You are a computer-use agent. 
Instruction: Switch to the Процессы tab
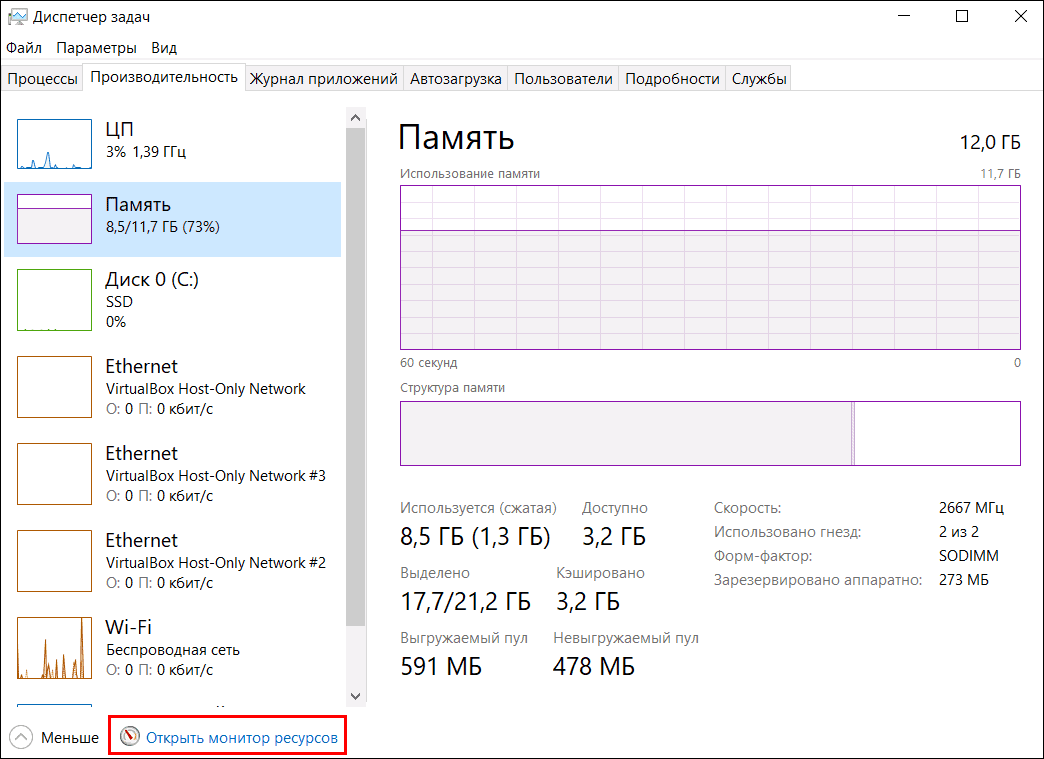(x=42, y=79)
